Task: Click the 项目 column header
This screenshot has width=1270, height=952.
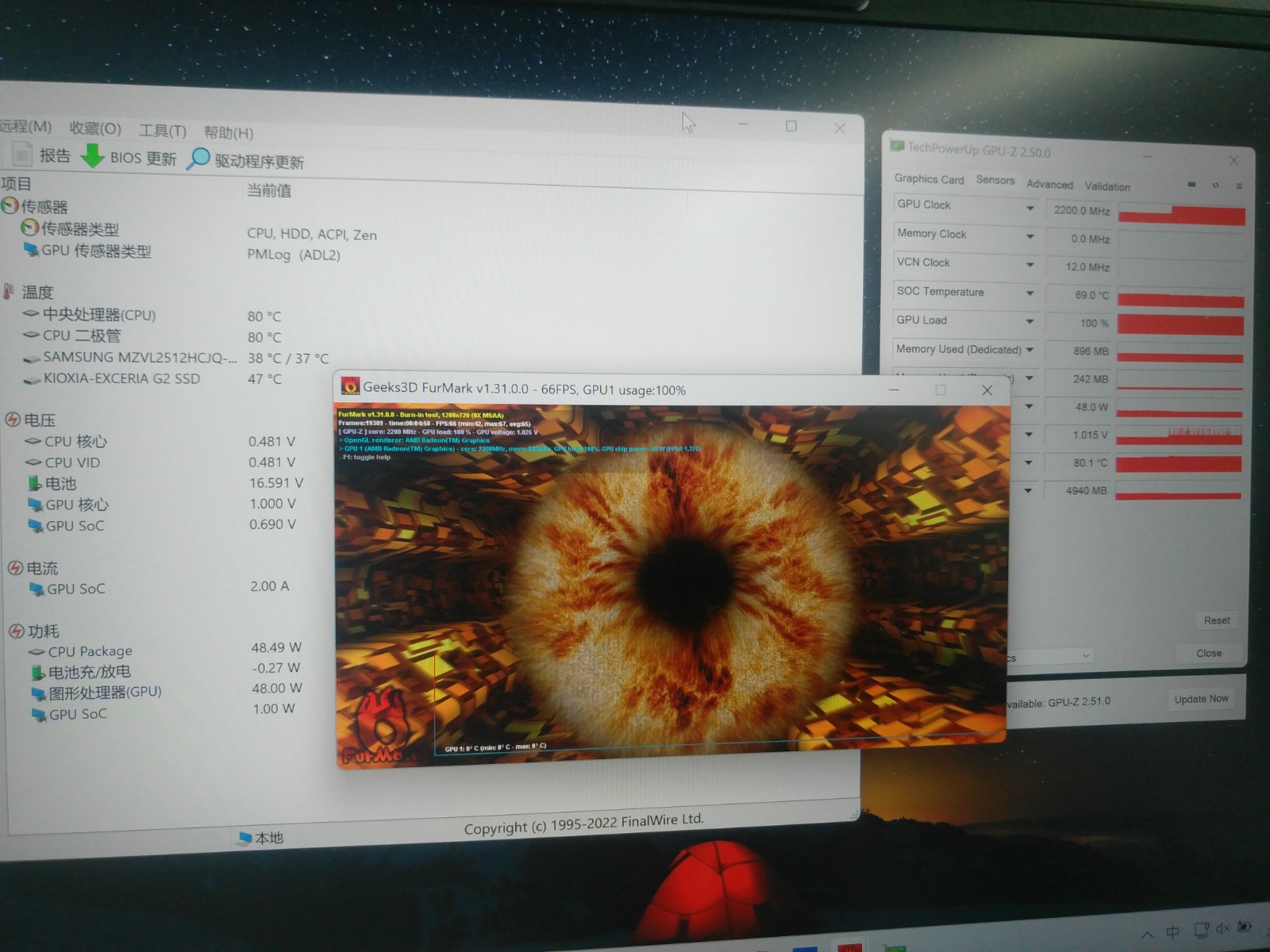Action: (x=16, y=184)
